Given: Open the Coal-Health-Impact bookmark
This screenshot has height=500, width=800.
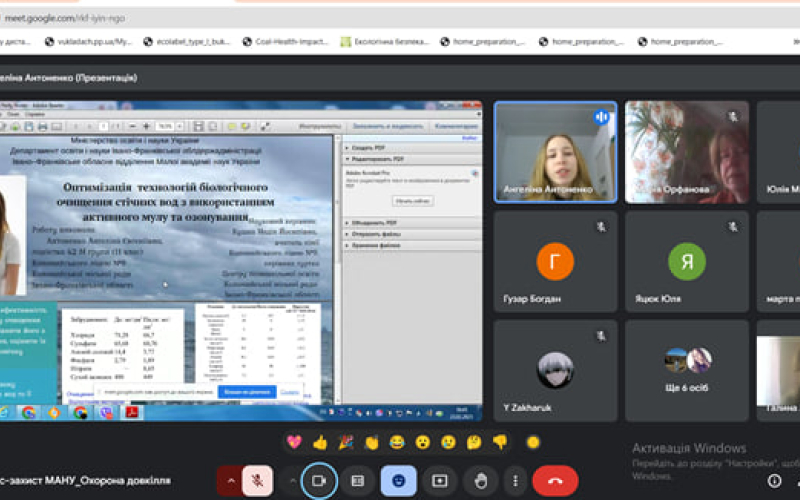Looking at the screenshot, I should click(286, 42).
